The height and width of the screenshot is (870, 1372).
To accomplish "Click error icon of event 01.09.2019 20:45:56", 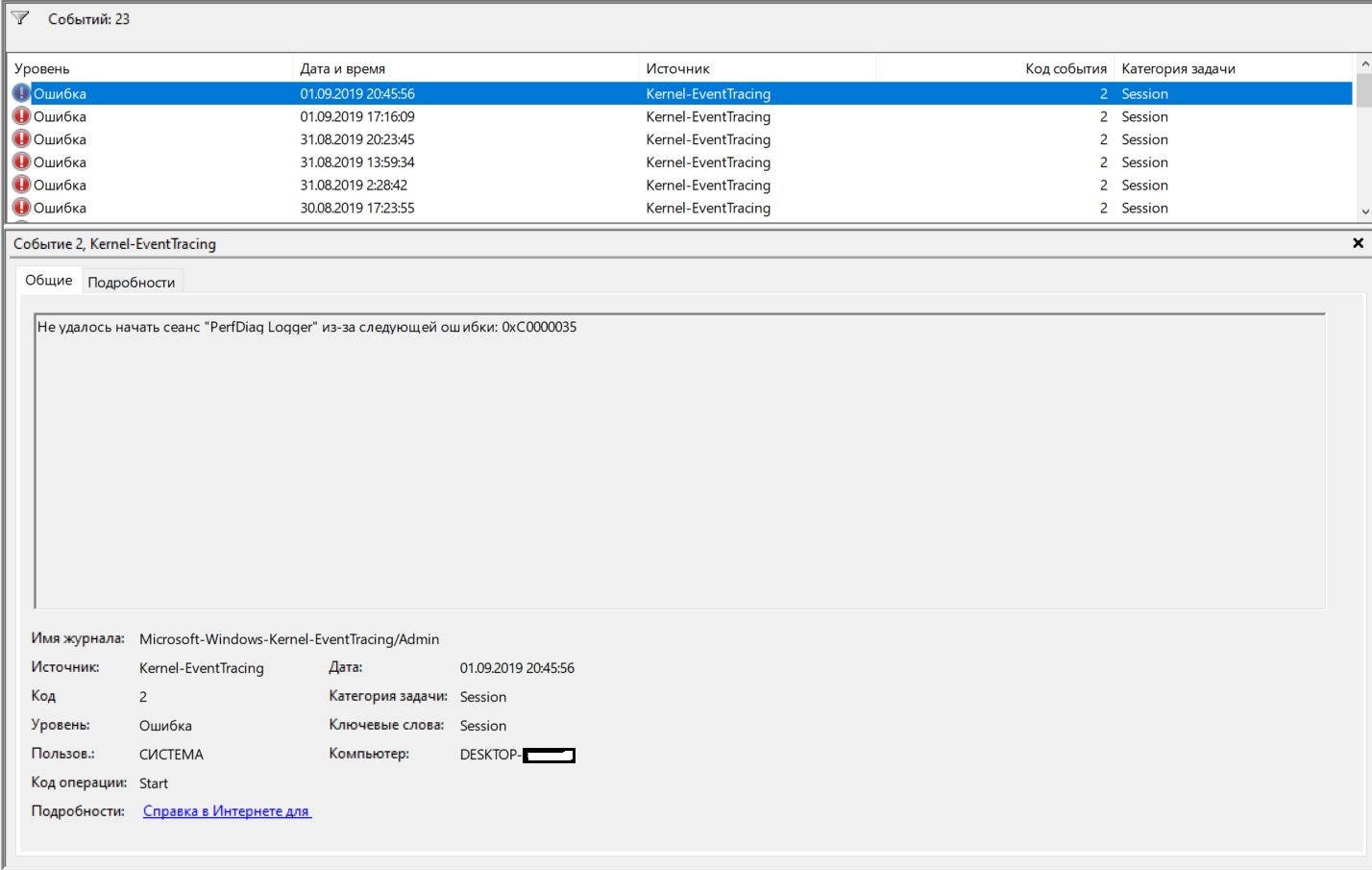I will (x=21, y=93).
